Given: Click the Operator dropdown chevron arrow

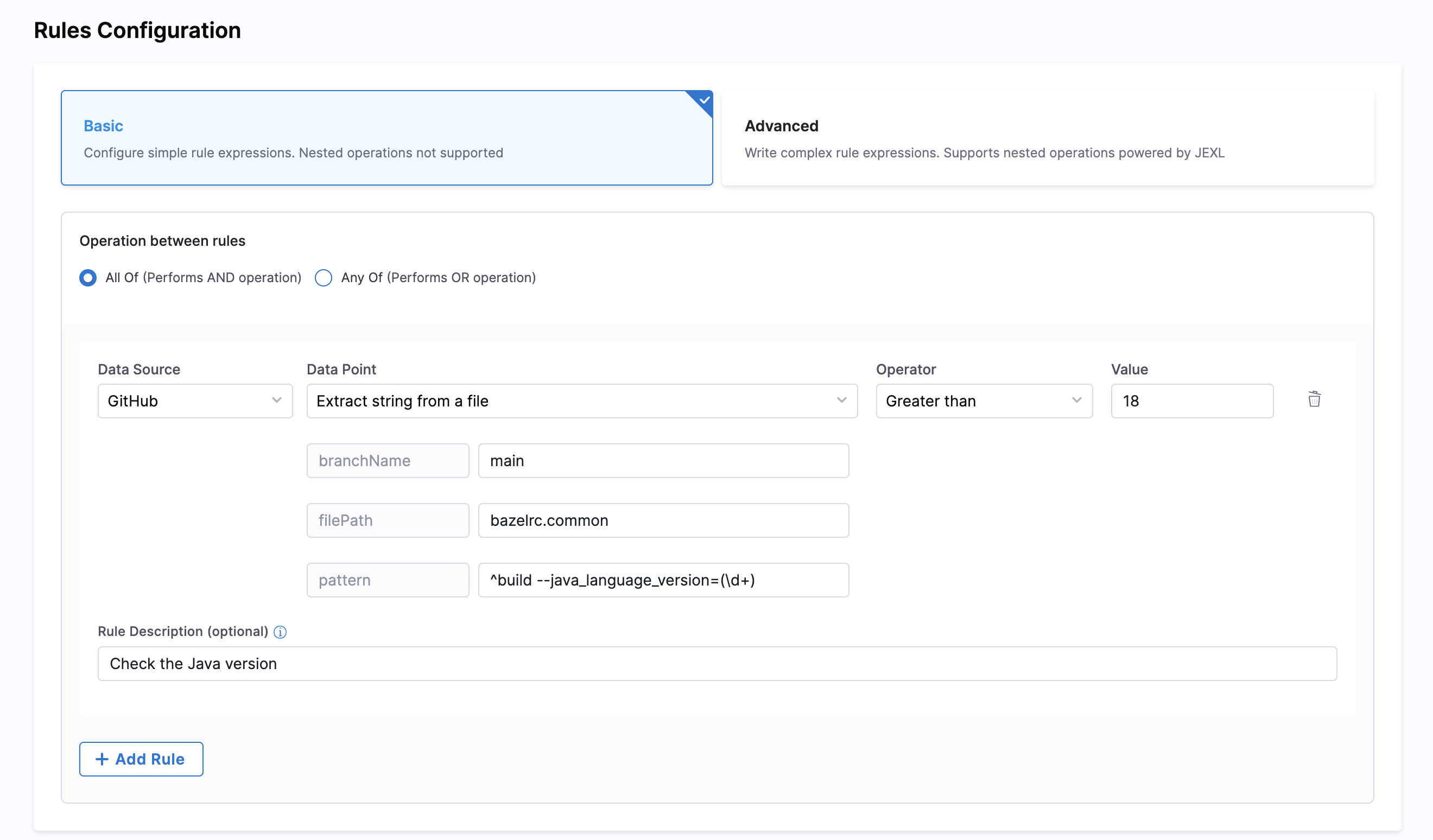Looking at the screenshot, I should point(1076,400).
